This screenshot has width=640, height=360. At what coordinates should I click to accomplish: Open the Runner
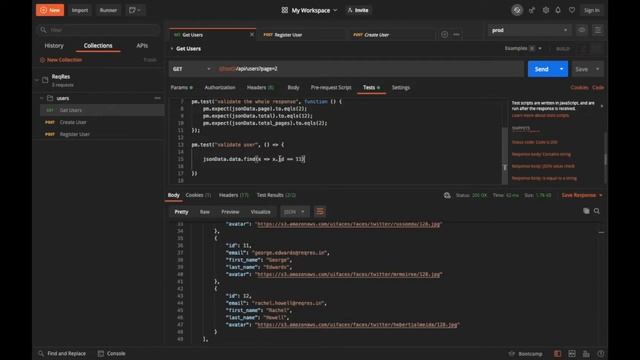[108, 10]
